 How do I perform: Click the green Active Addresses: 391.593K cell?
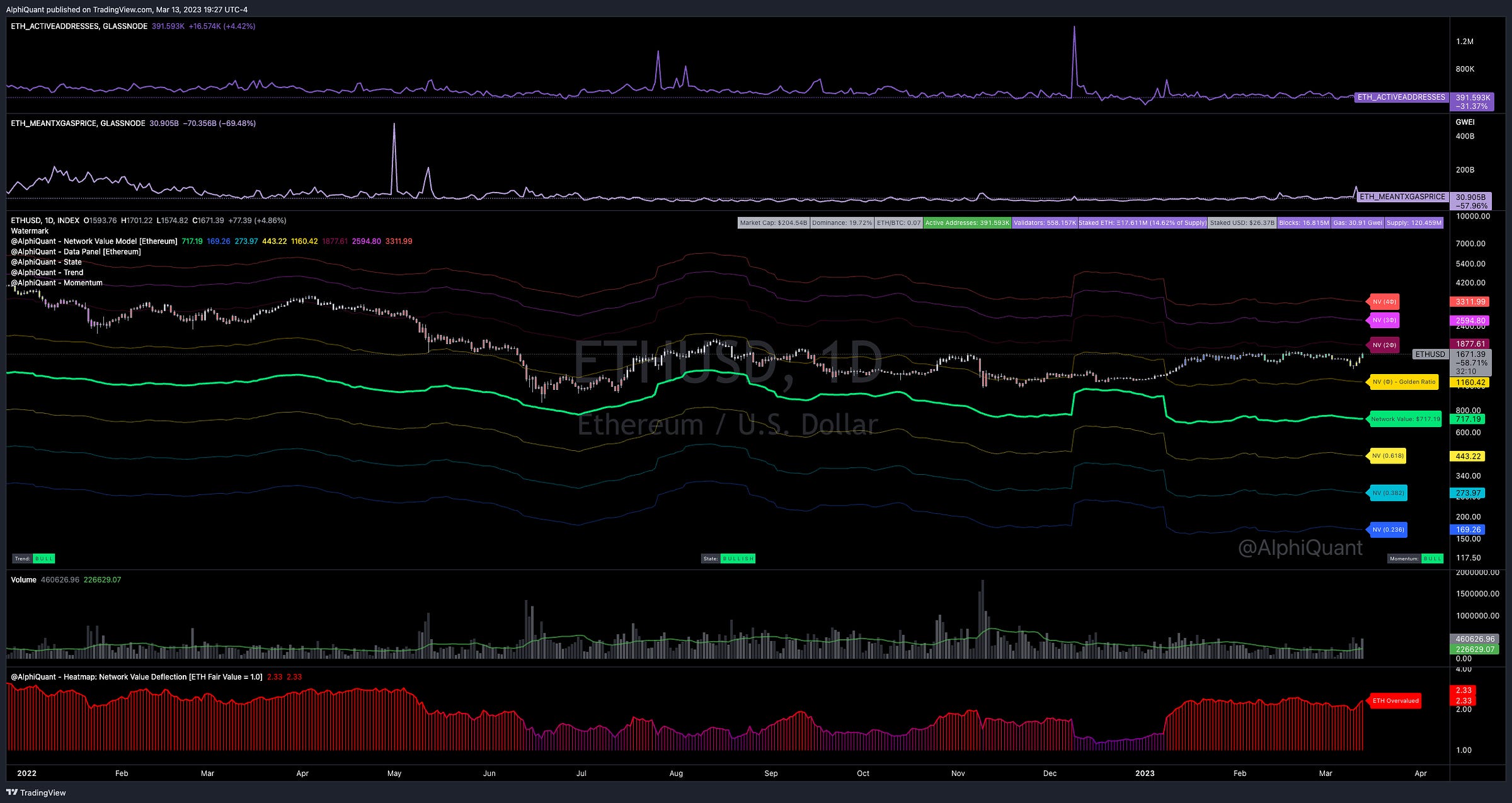[x=968, y=223]
